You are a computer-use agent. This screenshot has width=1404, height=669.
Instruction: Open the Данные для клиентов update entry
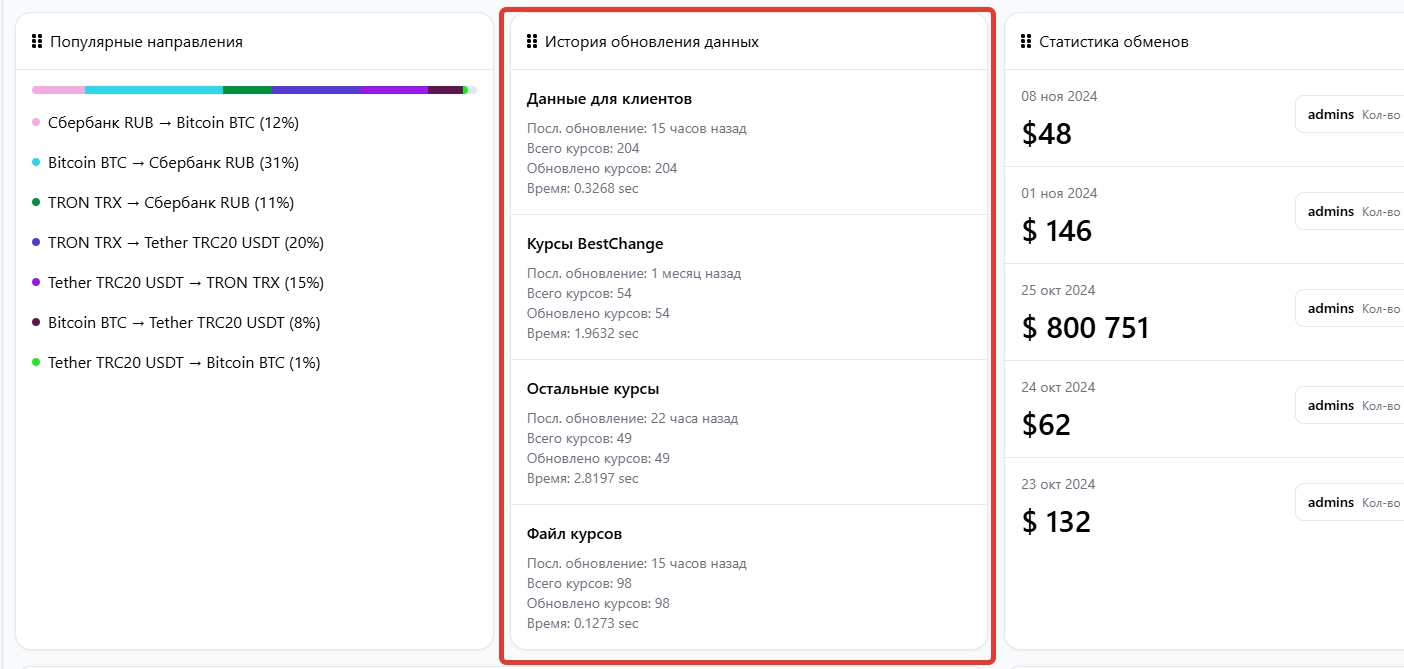click(609, 99)
